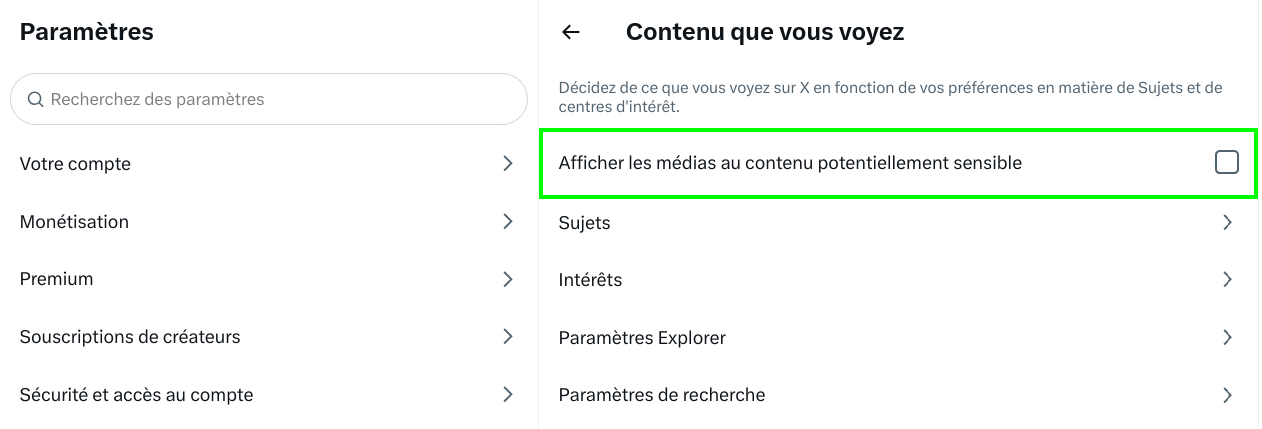Open the Votre compte settings section
Image resolution: width=1262 pixels, height=429 pixels.
tap(76, 163)
